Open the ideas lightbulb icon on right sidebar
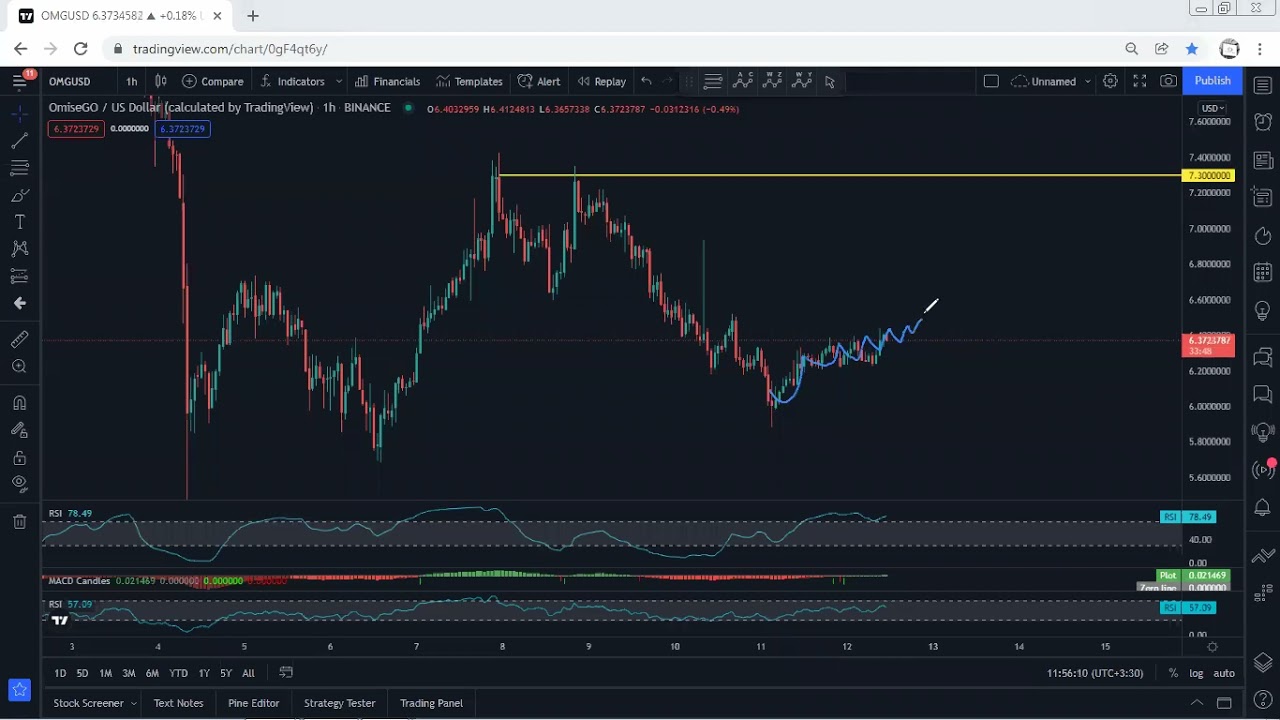1280x720 pixels. 1262,311
